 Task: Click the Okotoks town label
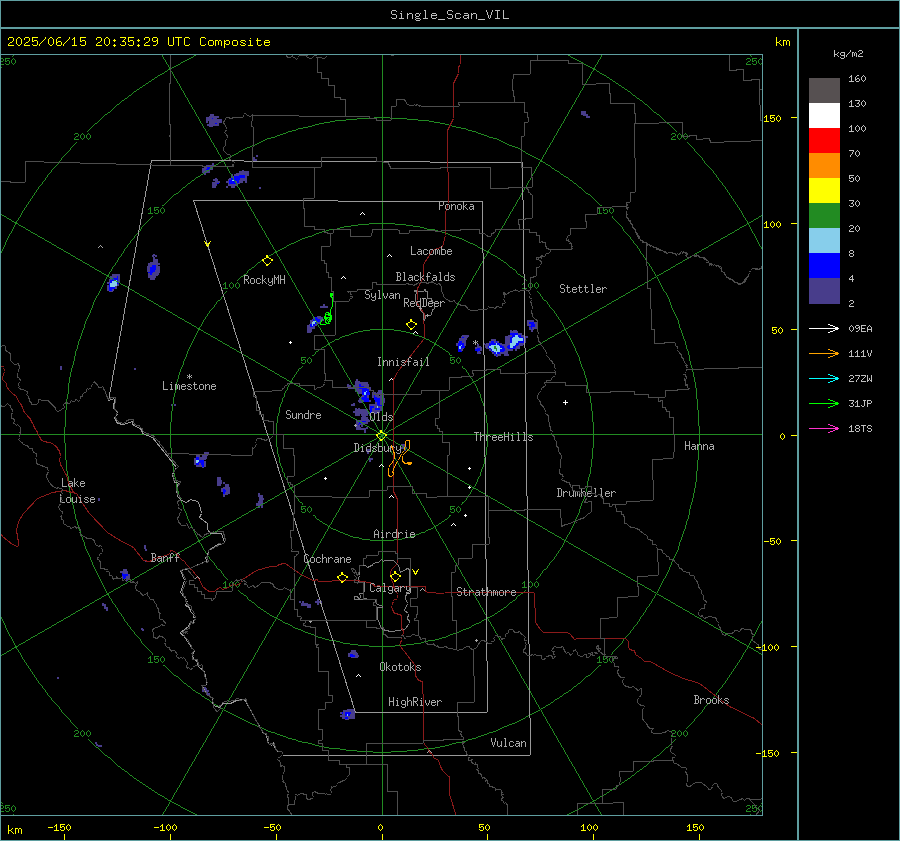pos(400,667)
